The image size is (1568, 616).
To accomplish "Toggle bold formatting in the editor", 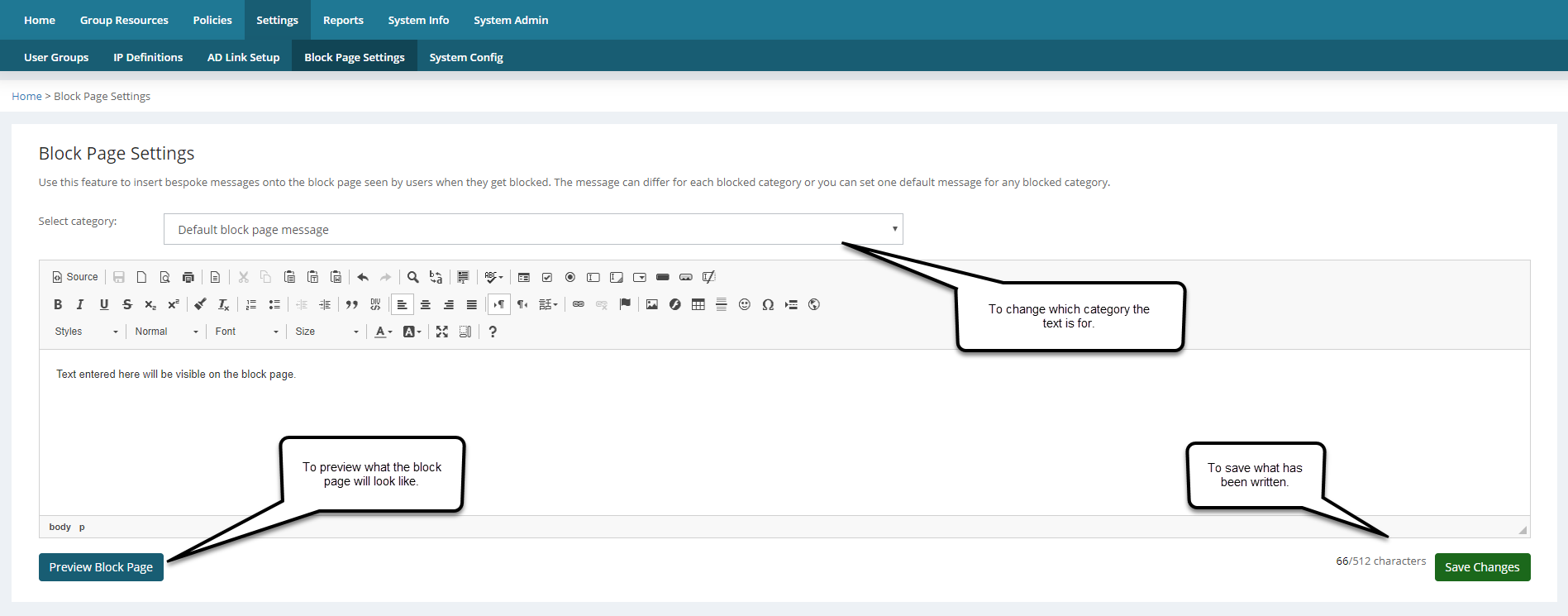I will pyautogui.click(x=58, y=304).
